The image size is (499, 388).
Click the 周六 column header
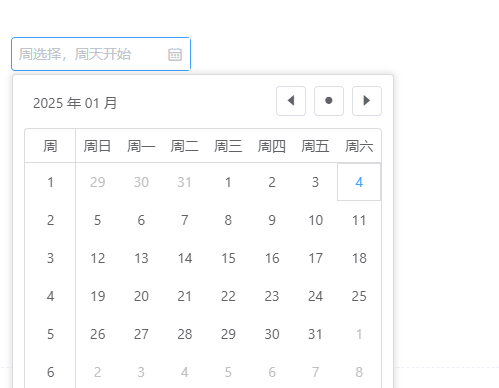pyautogui.click(x=359, y=146)
